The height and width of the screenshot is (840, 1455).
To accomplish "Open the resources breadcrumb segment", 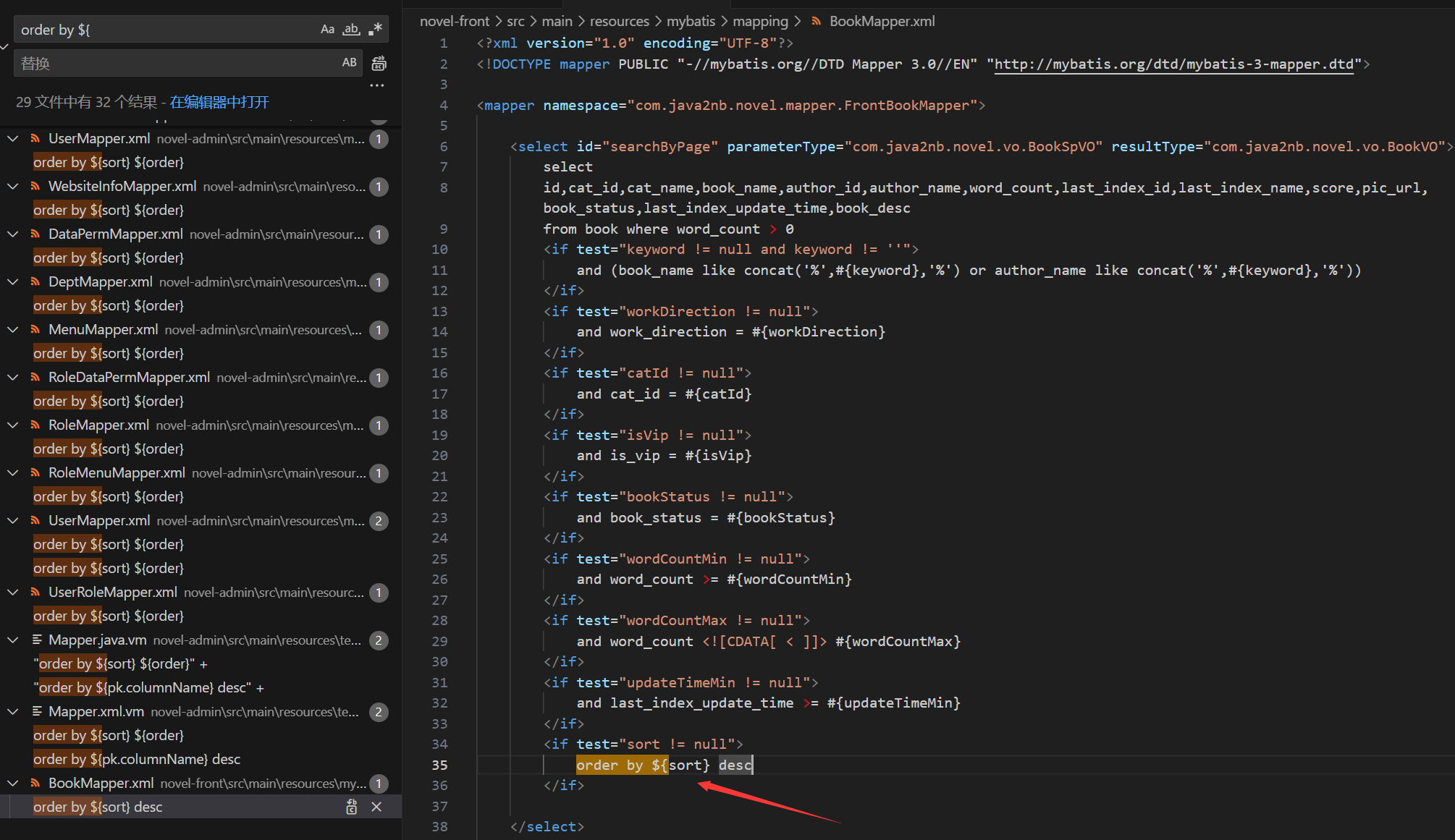I will 619,22.
